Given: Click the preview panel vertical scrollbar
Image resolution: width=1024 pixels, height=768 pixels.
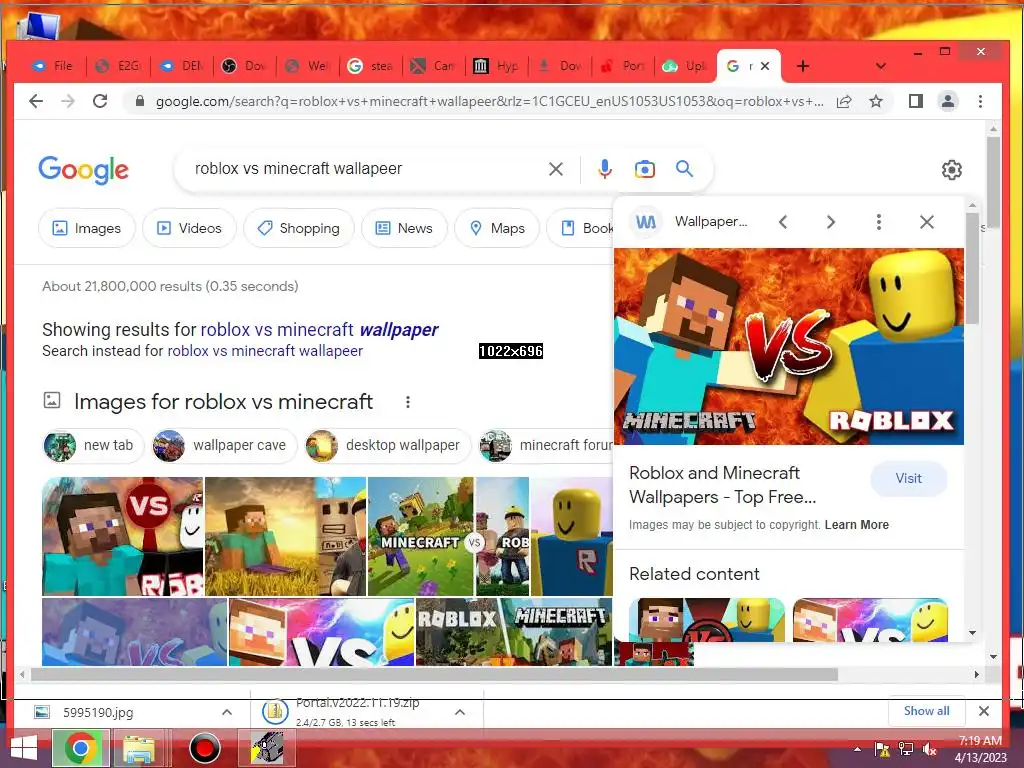Looking at the screenshot, I should point(972,268).
